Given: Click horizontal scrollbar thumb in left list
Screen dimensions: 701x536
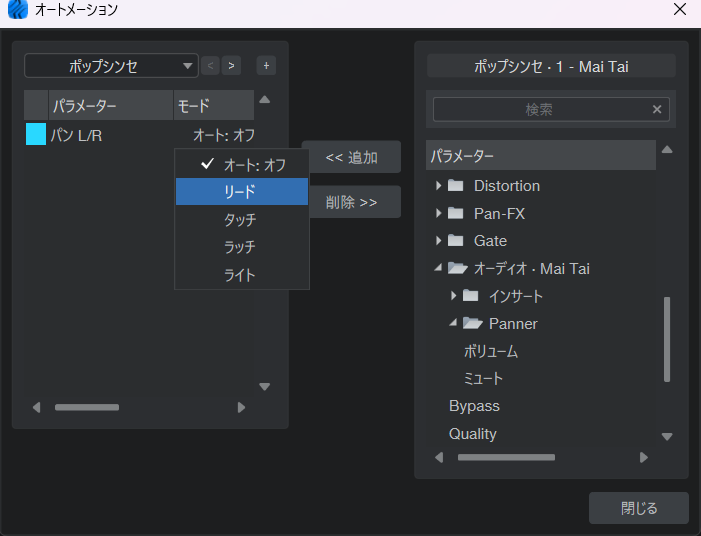Looking at the screenshot, I should pos(87,407).
